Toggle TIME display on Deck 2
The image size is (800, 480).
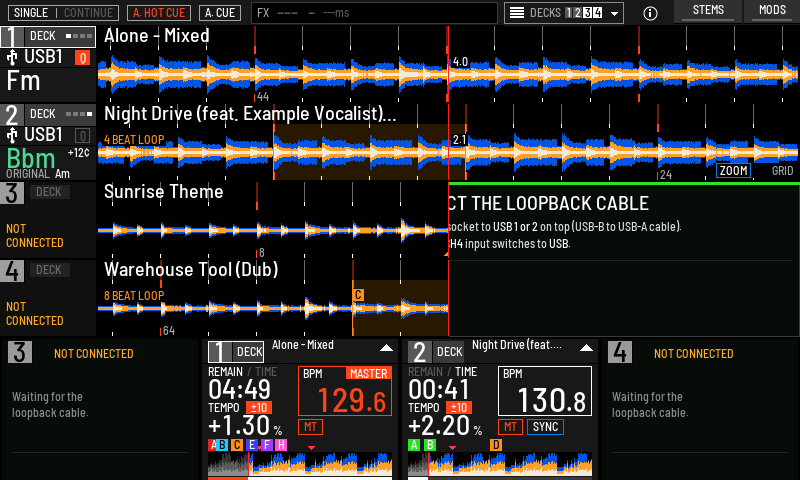[466, 372]
